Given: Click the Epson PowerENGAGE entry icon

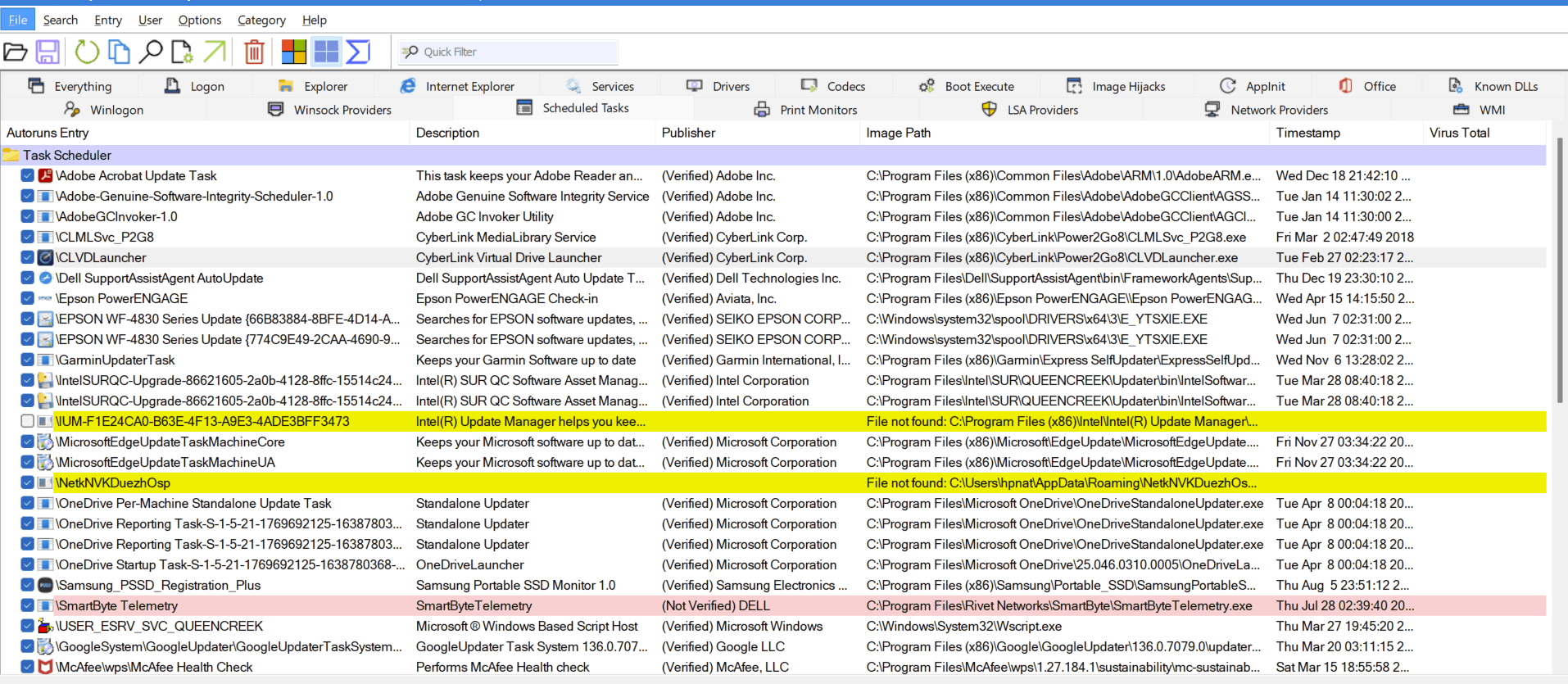Looking at the screenshot, I should tap(46, 298).
